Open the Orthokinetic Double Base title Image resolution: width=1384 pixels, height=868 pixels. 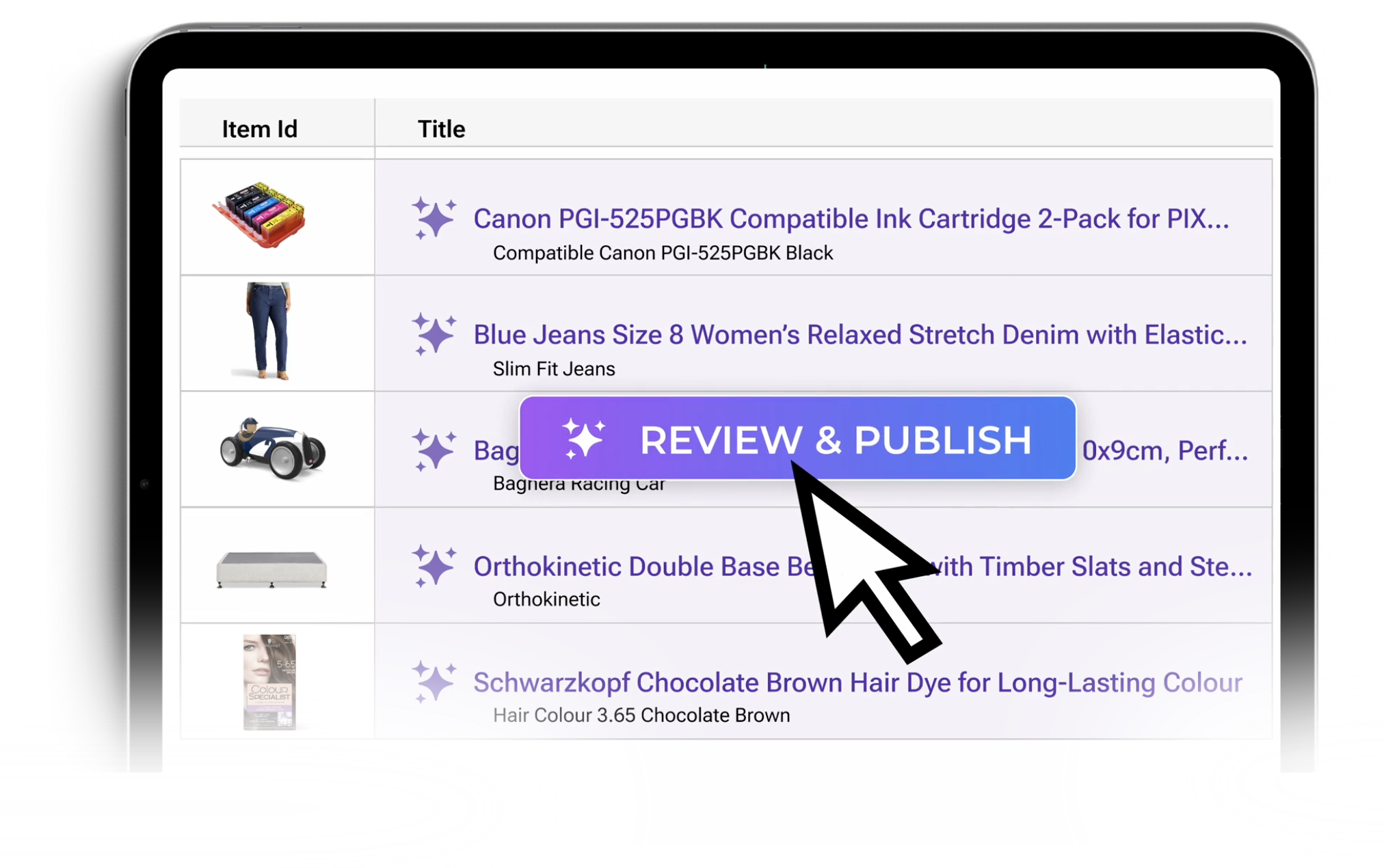point(863,567)
